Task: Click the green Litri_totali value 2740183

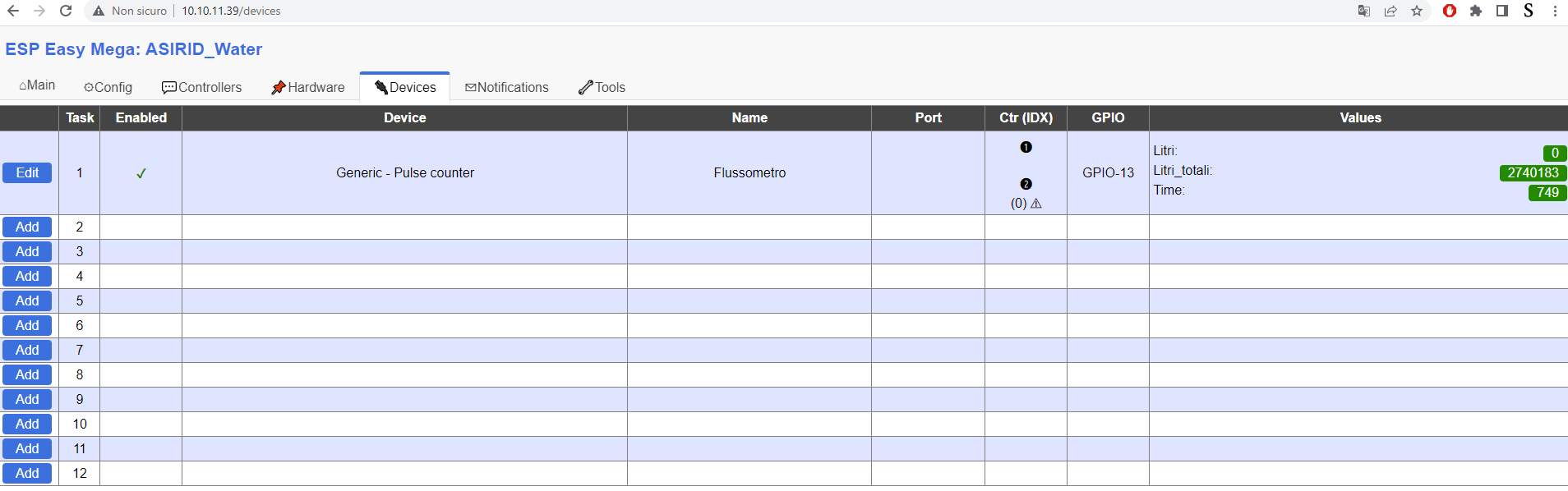Action: point(1533,172)
